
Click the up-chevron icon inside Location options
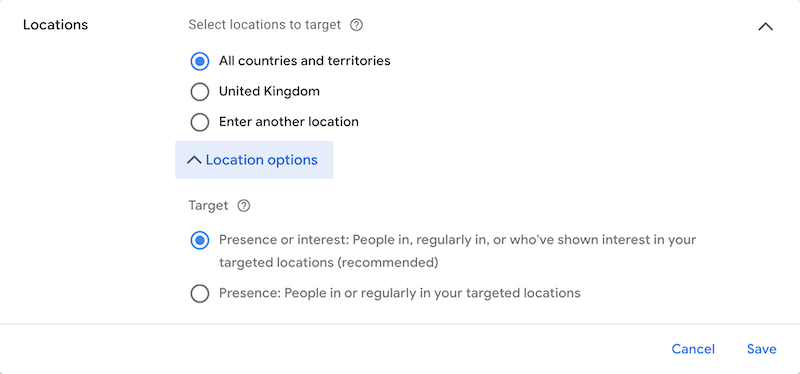194,160
